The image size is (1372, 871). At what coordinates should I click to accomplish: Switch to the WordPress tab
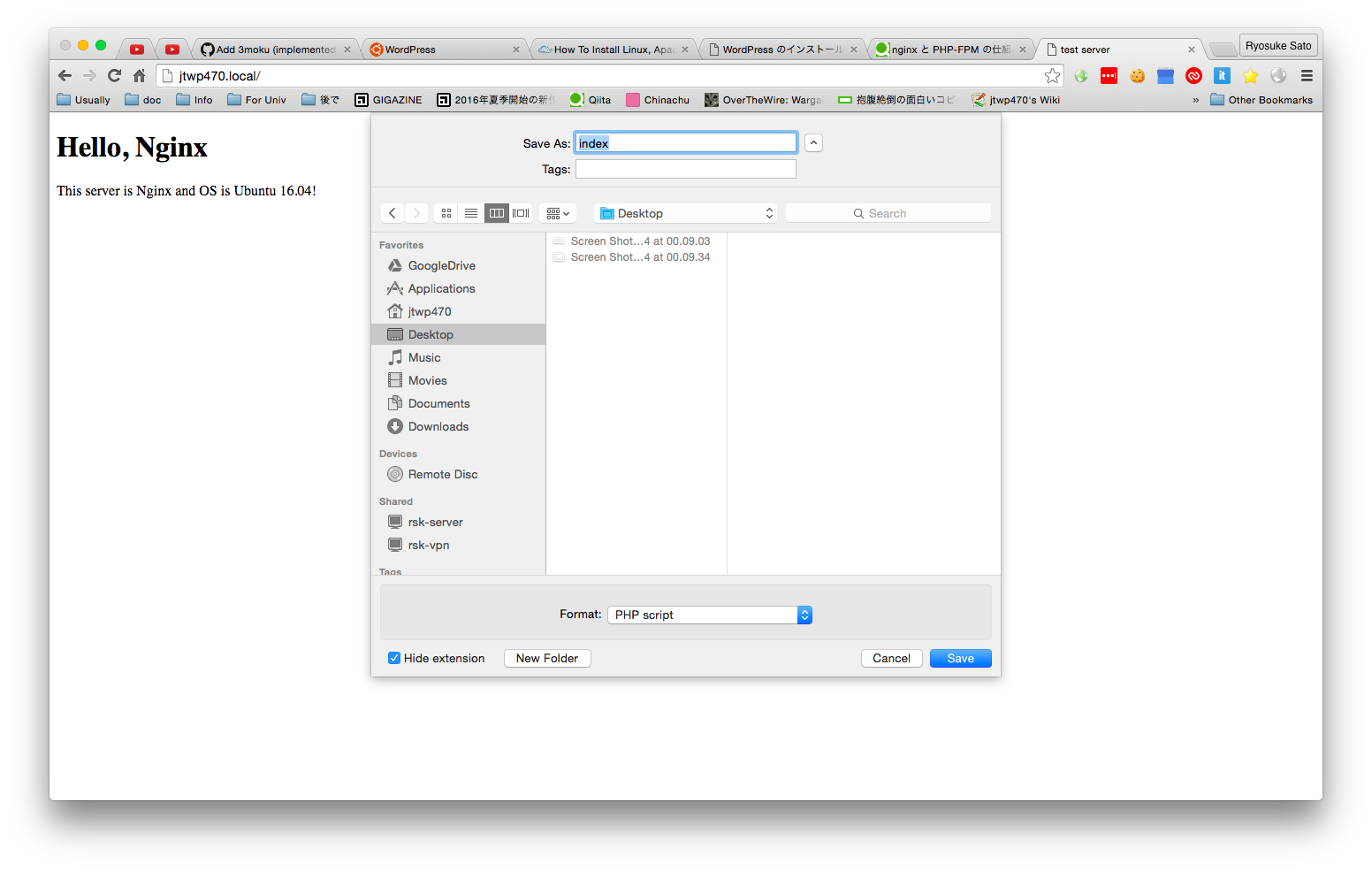pos(442,50)
